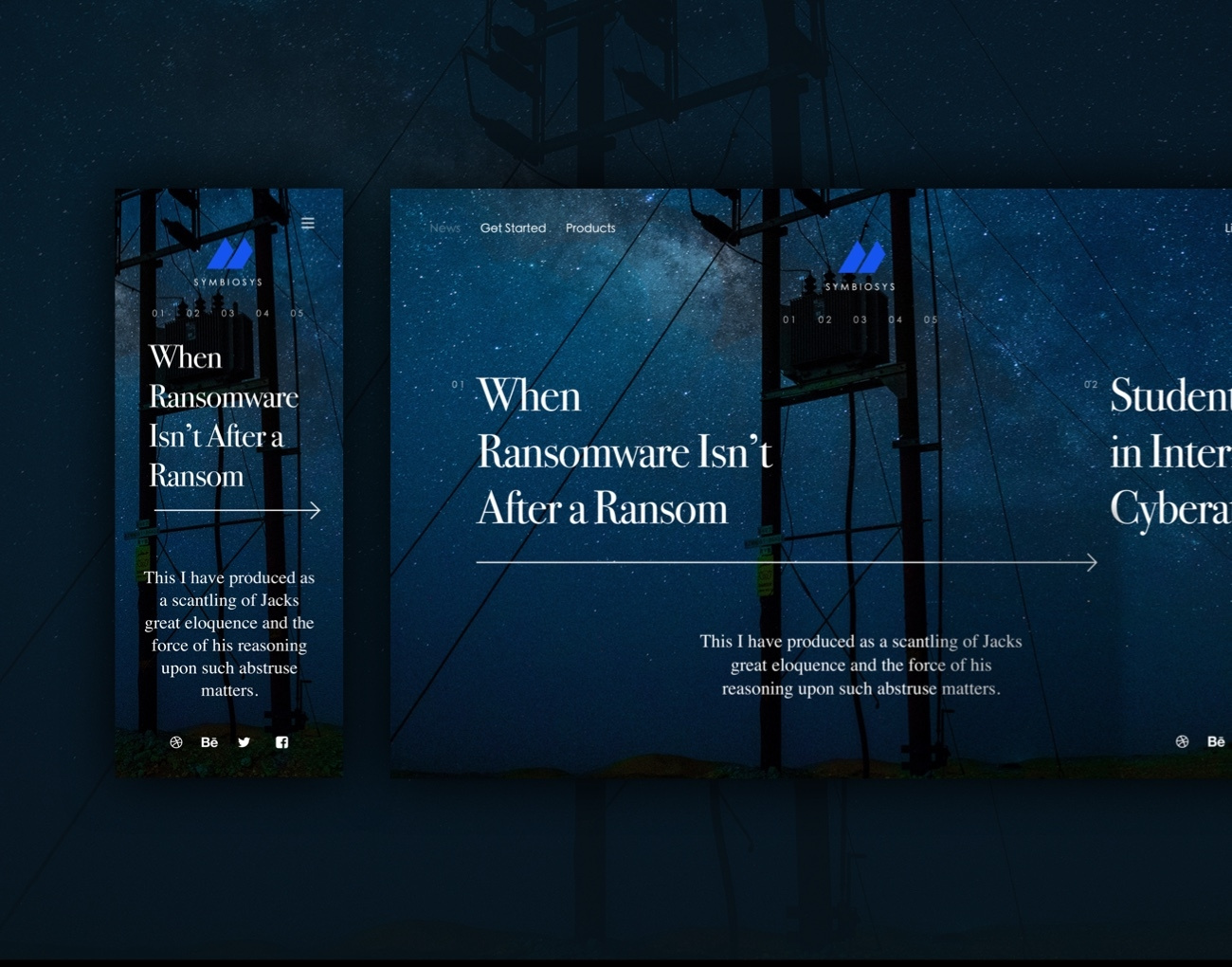Click the long arrow under mobile headline

tap(237, 511)
